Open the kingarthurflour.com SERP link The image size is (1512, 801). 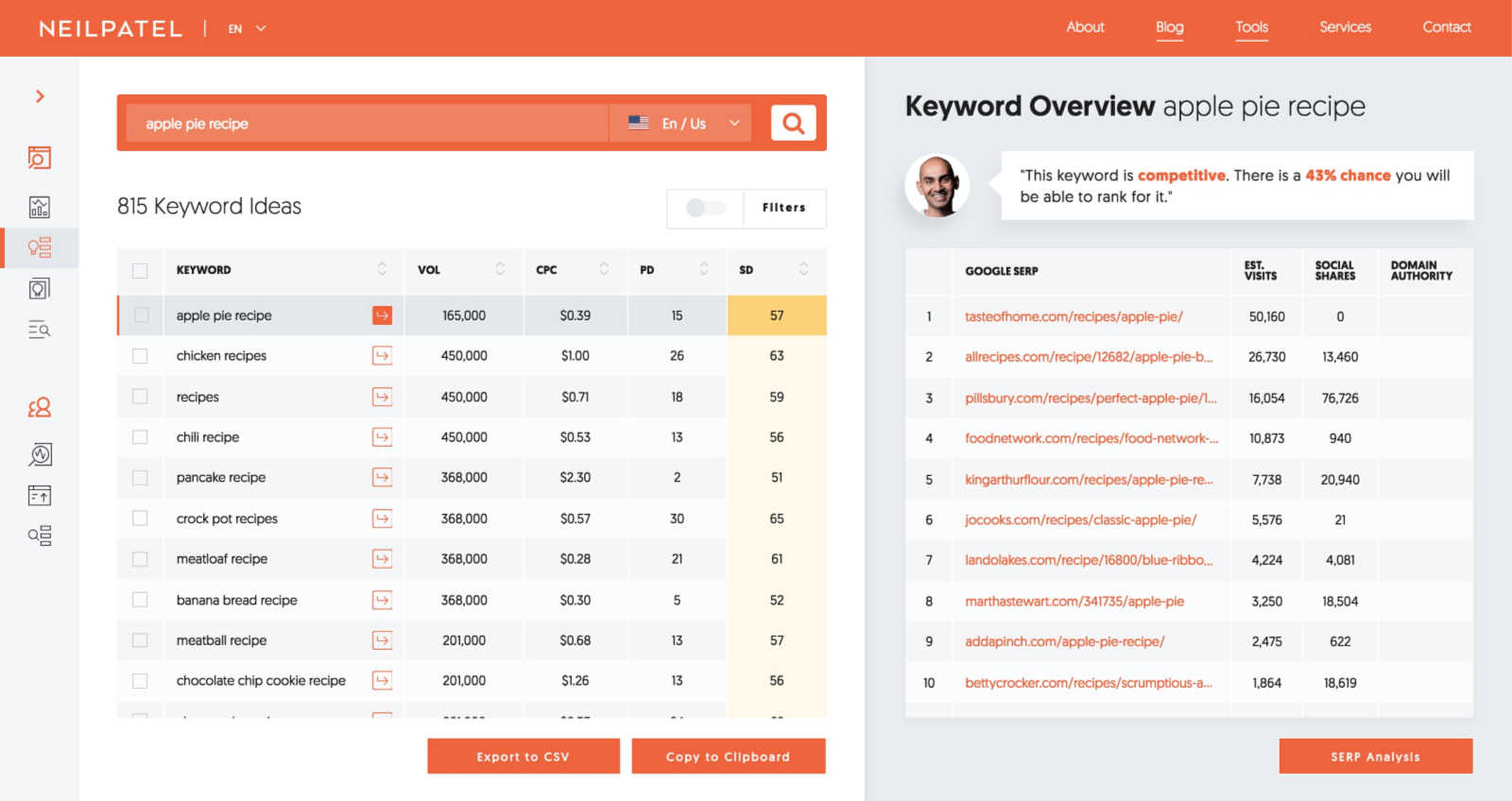1089,480
